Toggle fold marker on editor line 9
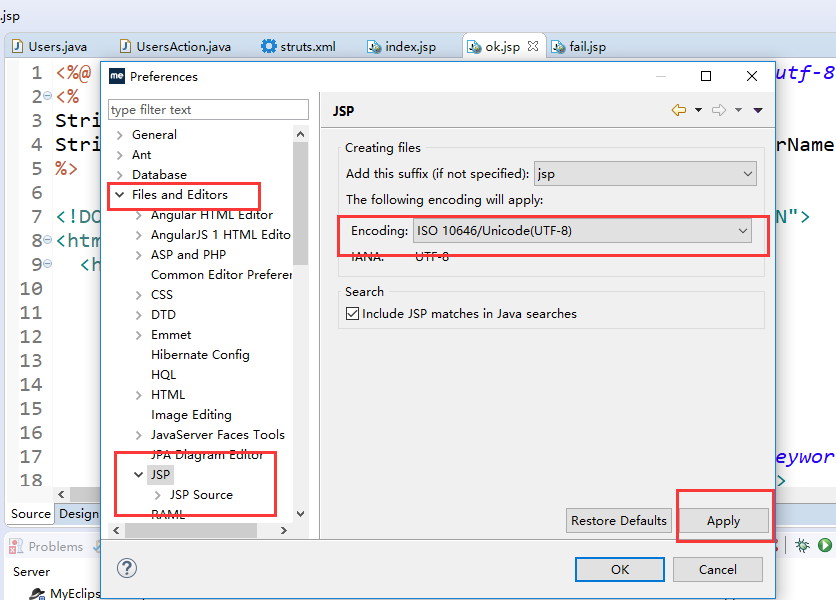The width and height of the screenshot is (836, 600). 47,263
